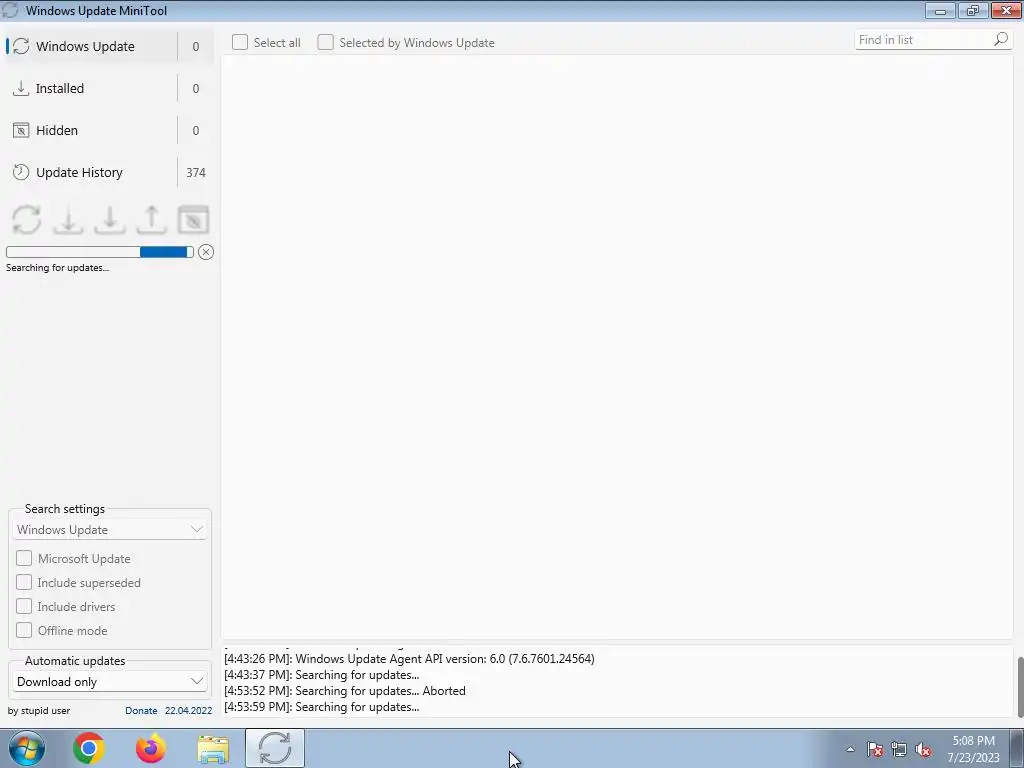Enable Include superseded checkbox
The image size is (1024, 768).
[x=24, y=583]
